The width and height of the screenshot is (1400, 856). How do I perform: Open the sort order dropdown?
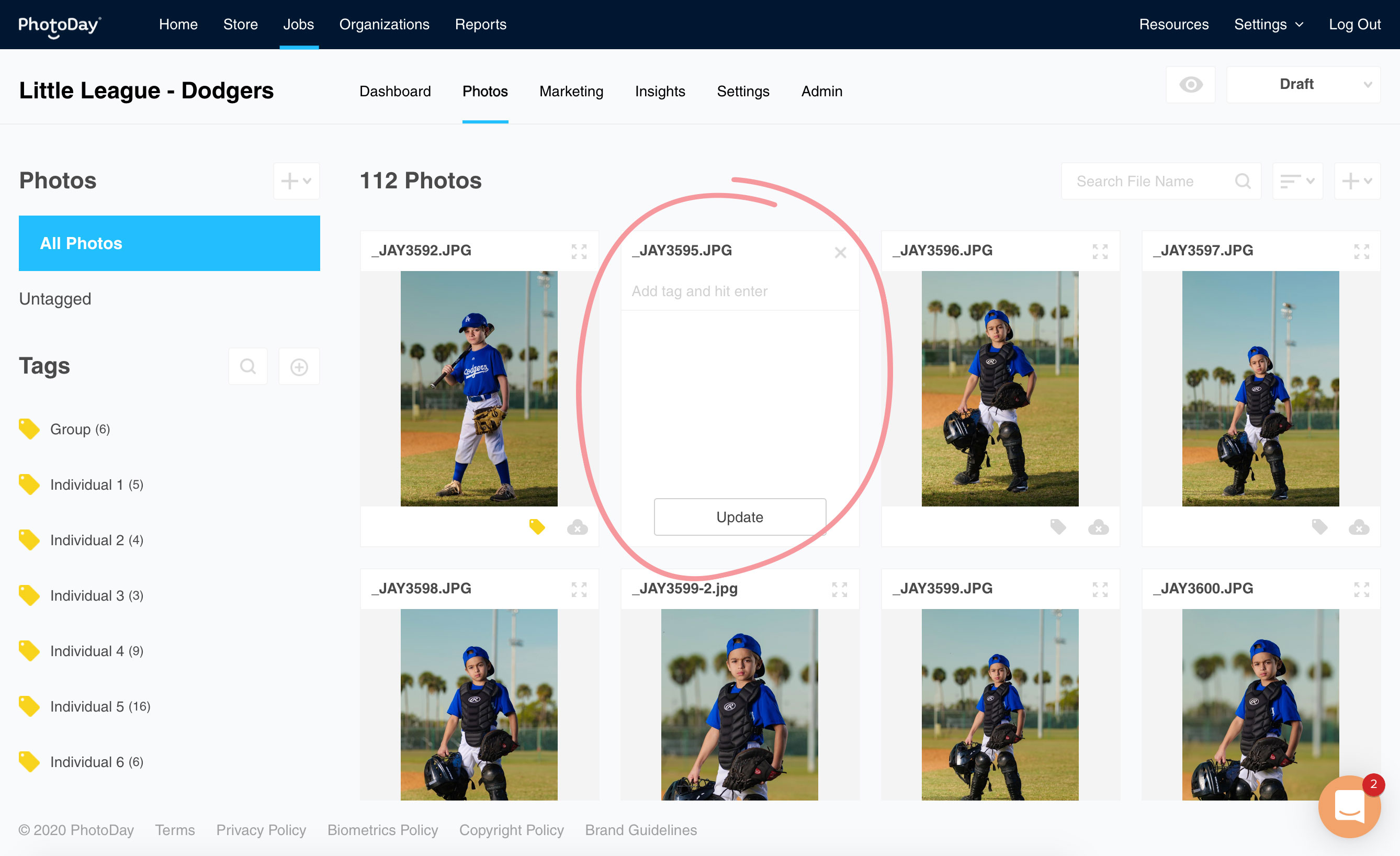point(1297,182)
